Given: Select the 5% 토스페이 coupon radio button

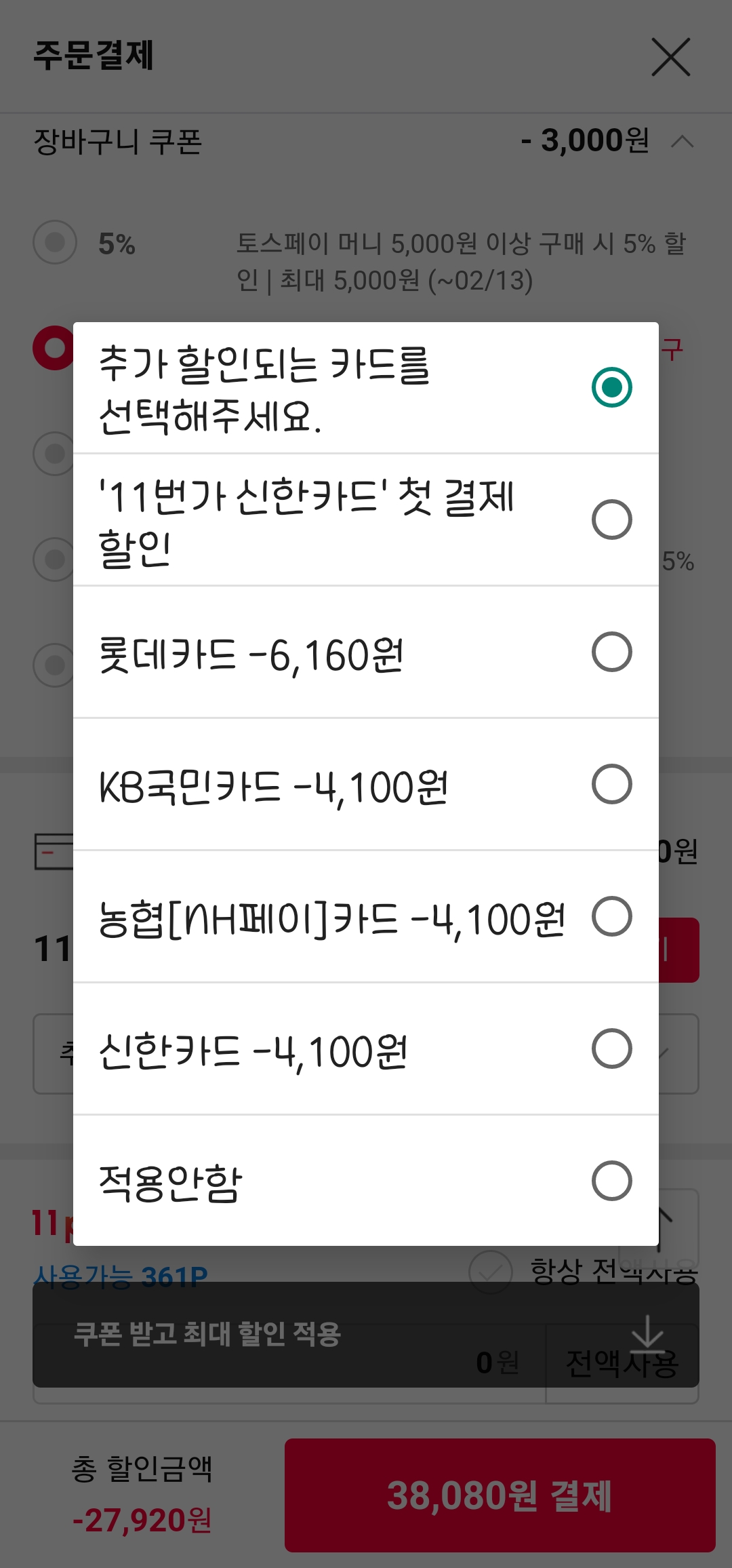Looking at the screenshot, I should click(x=55, y=242).
